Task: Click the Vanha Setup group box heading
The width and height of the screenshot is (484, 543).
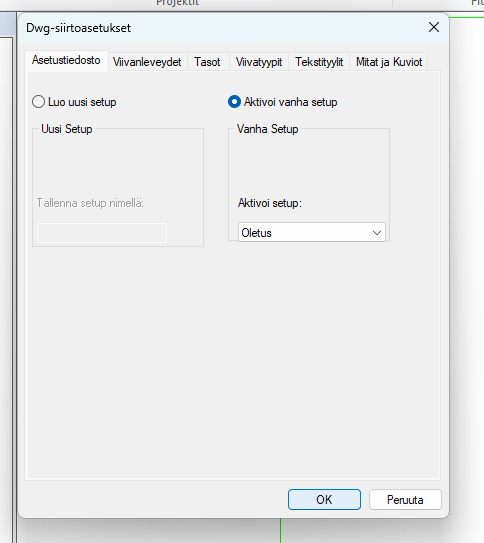Action: pyautogui.click(x=268, y=129)
